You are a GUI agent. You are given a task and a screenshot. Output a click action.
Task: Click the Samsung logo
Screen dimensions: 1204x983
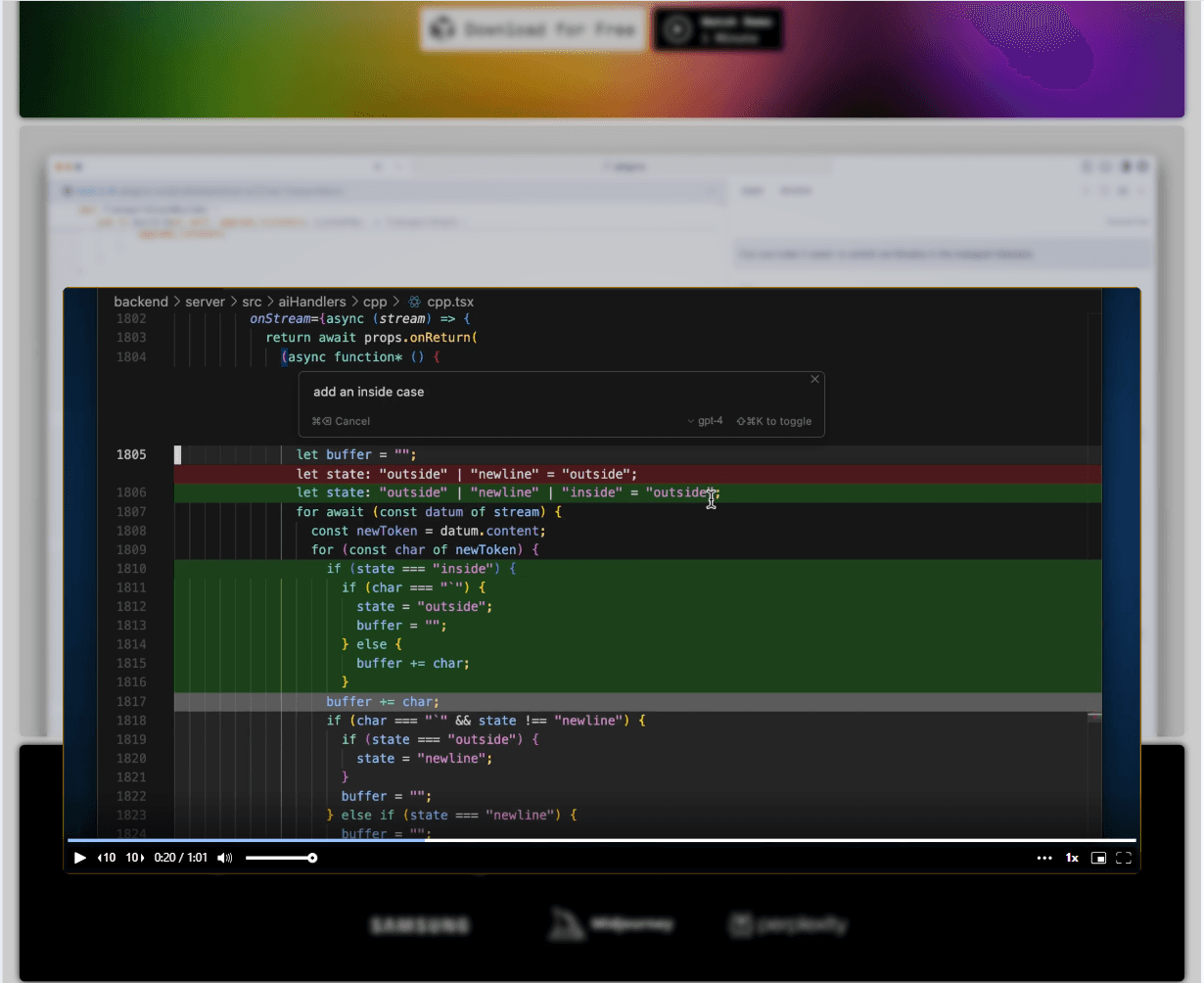point(420,924)
